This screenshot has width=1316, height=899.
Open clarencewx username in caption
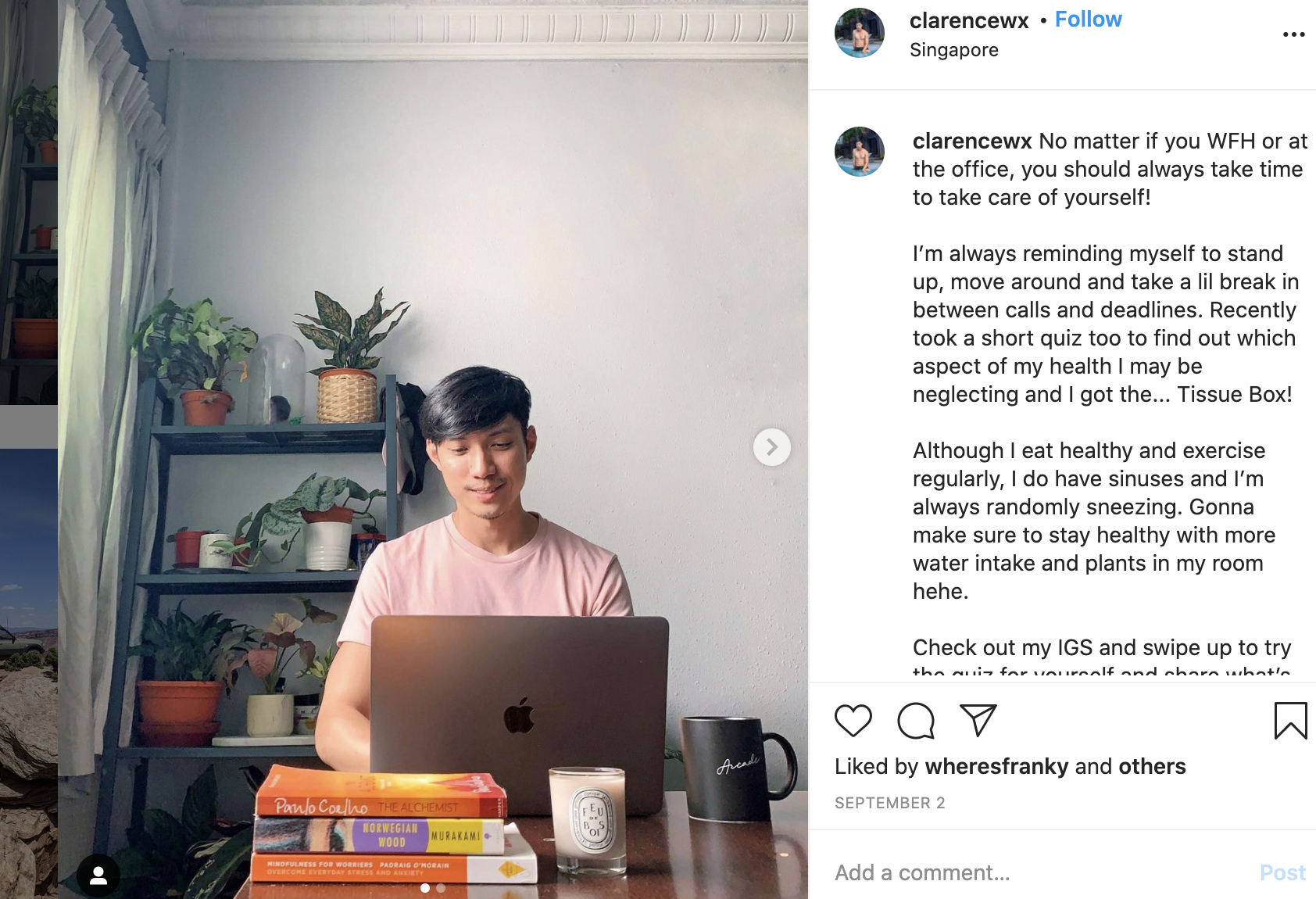972,141
